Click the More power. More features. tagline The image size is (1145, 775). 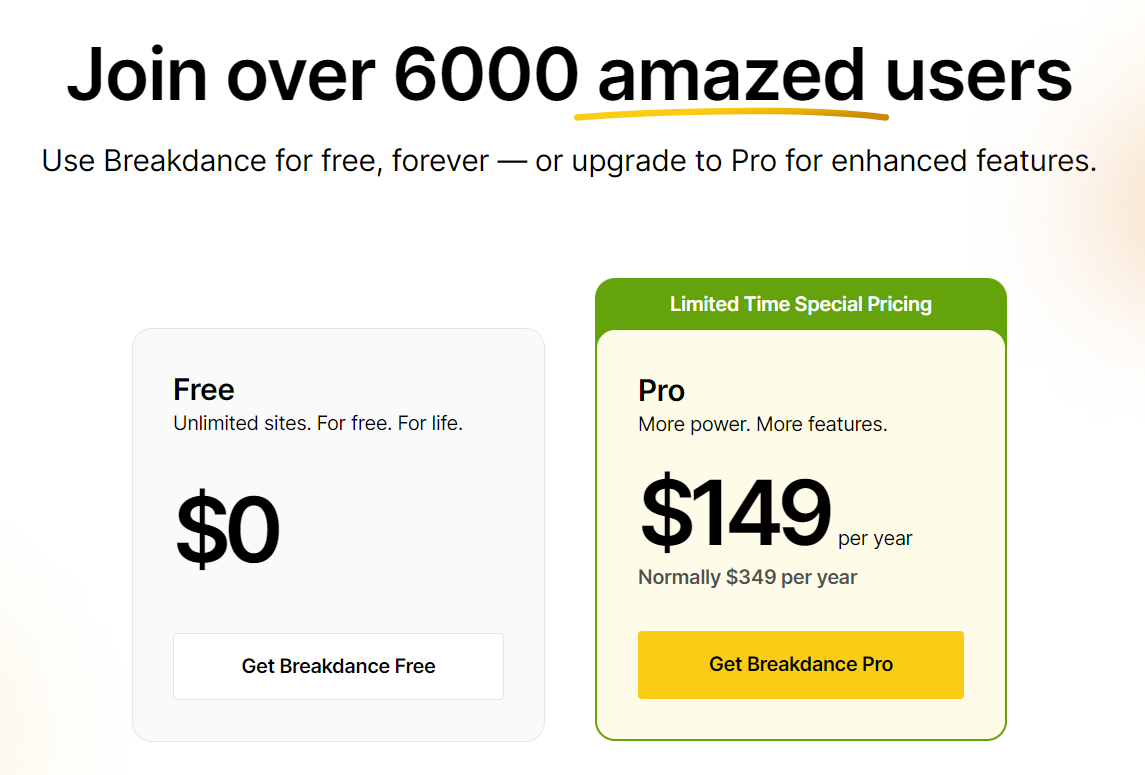point(762,424)
